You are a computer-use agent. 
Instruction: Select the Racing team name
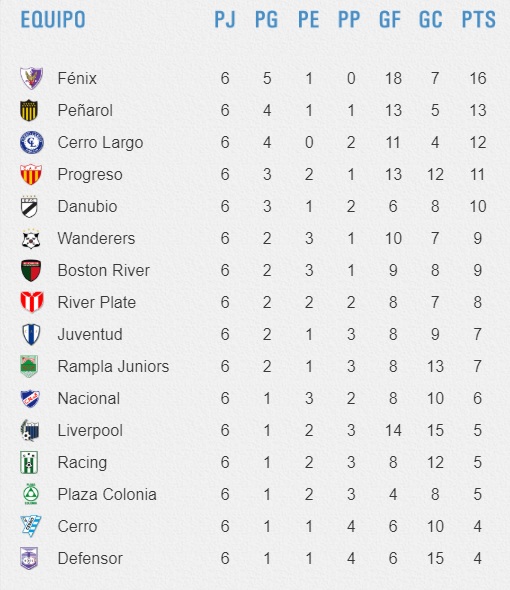[x=82, y=462]
